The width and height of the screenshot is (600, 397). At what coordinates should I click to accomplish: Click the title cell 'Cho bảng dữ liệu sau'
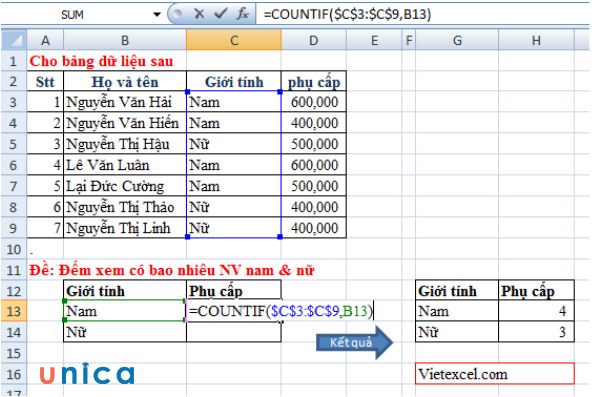coord(101,61)
